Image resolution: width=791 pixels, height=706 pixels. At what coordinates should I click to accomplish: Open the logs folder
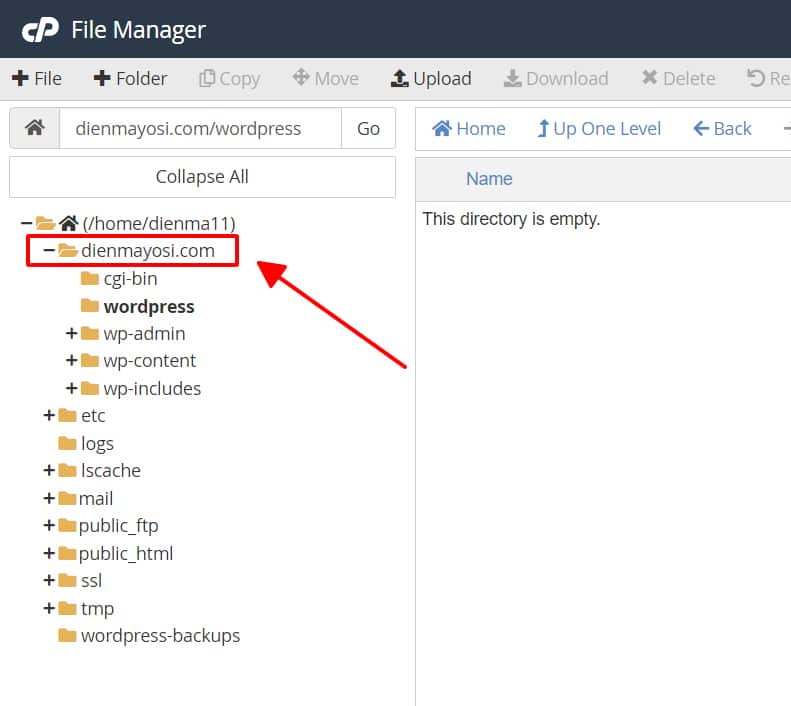(97, 443)
